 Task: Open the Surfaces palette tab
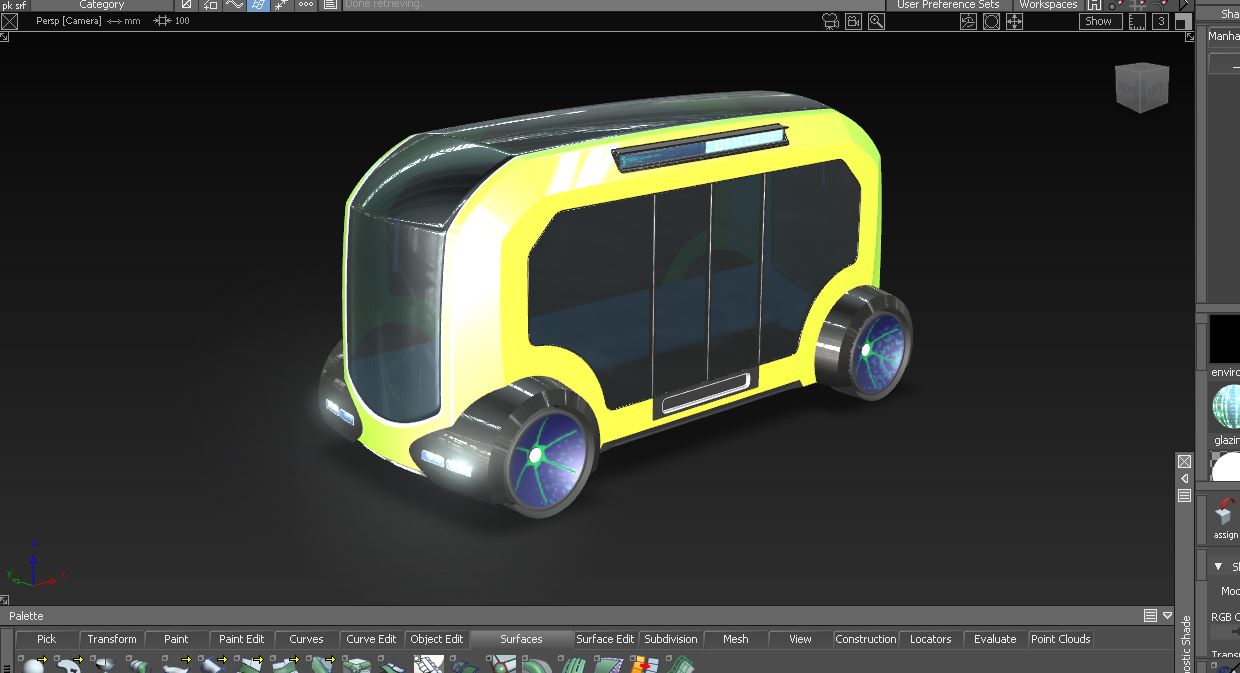click(521, 639)
